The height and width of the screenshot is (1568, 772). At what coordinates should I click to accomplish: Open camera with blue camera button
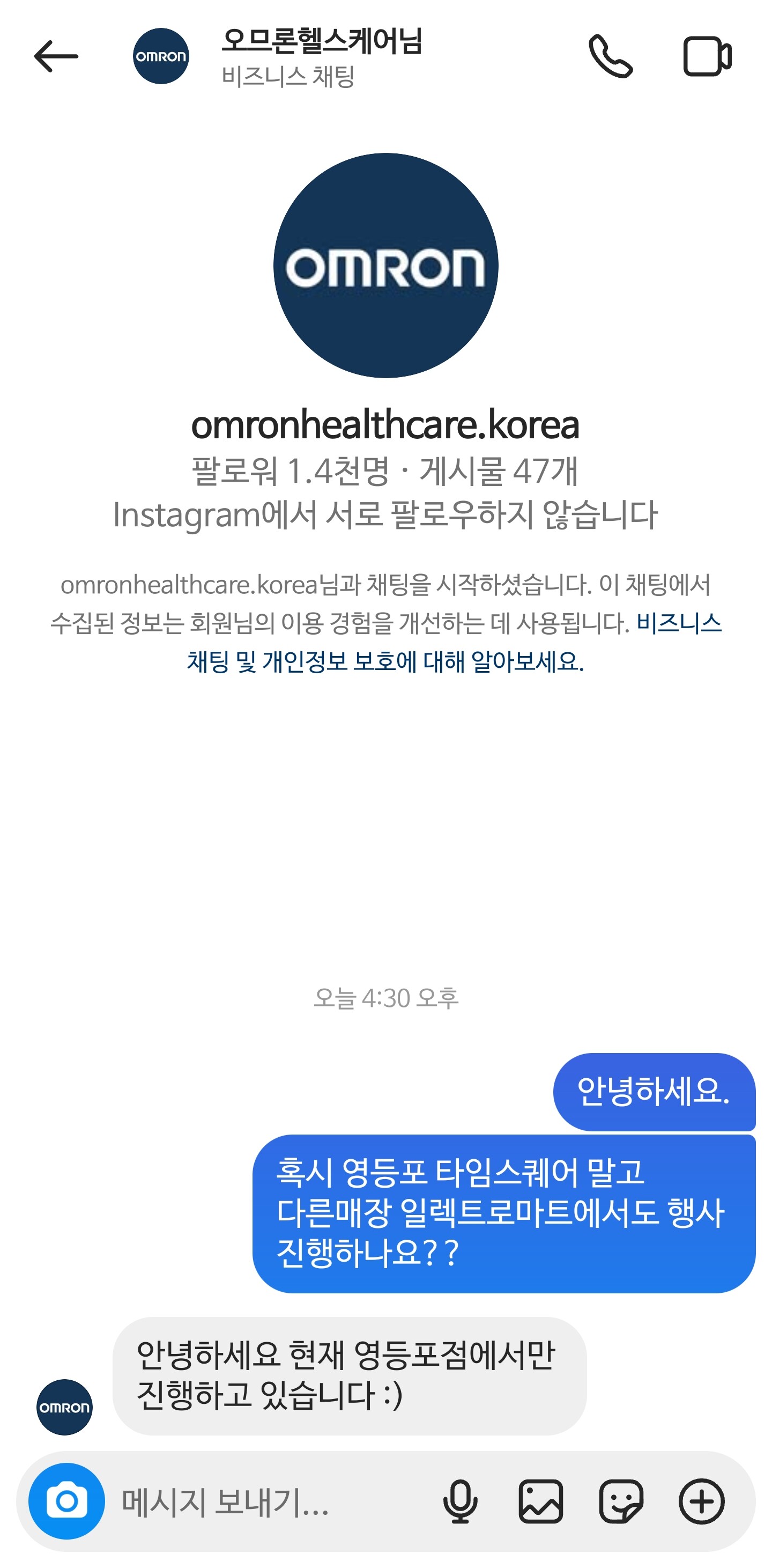[x=66, y=1501]
